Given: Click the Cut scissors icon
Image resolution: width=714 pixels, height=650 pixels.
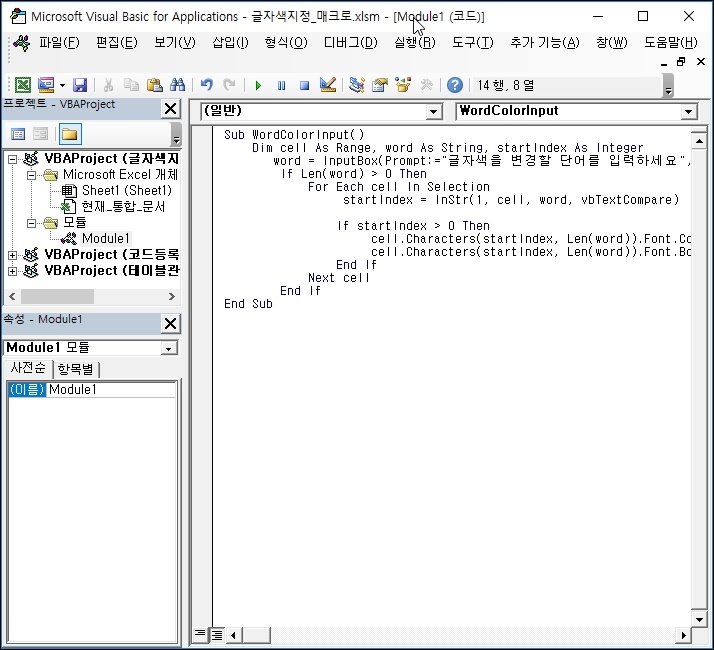Looking at the screenshot, I should (x=108, y=85).
